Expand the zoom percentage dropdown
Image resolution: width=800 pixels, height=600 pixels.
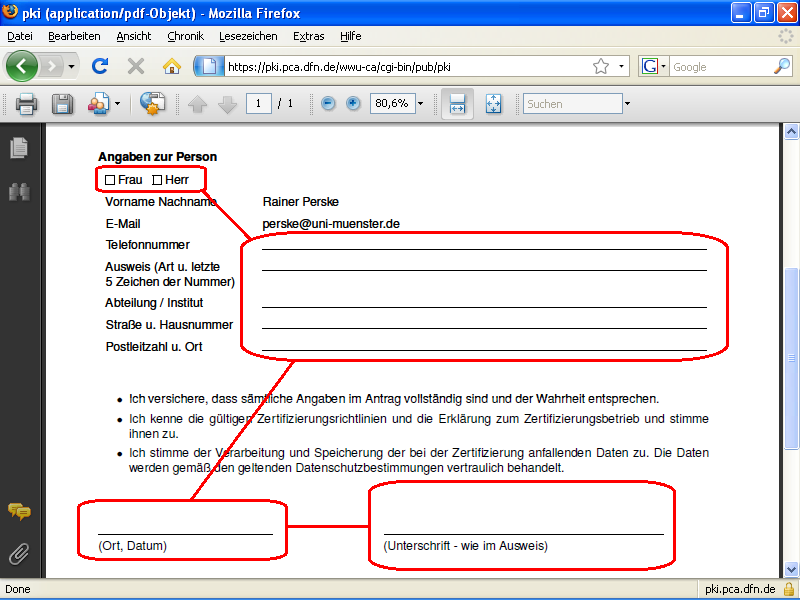click(x=420, y=104)
